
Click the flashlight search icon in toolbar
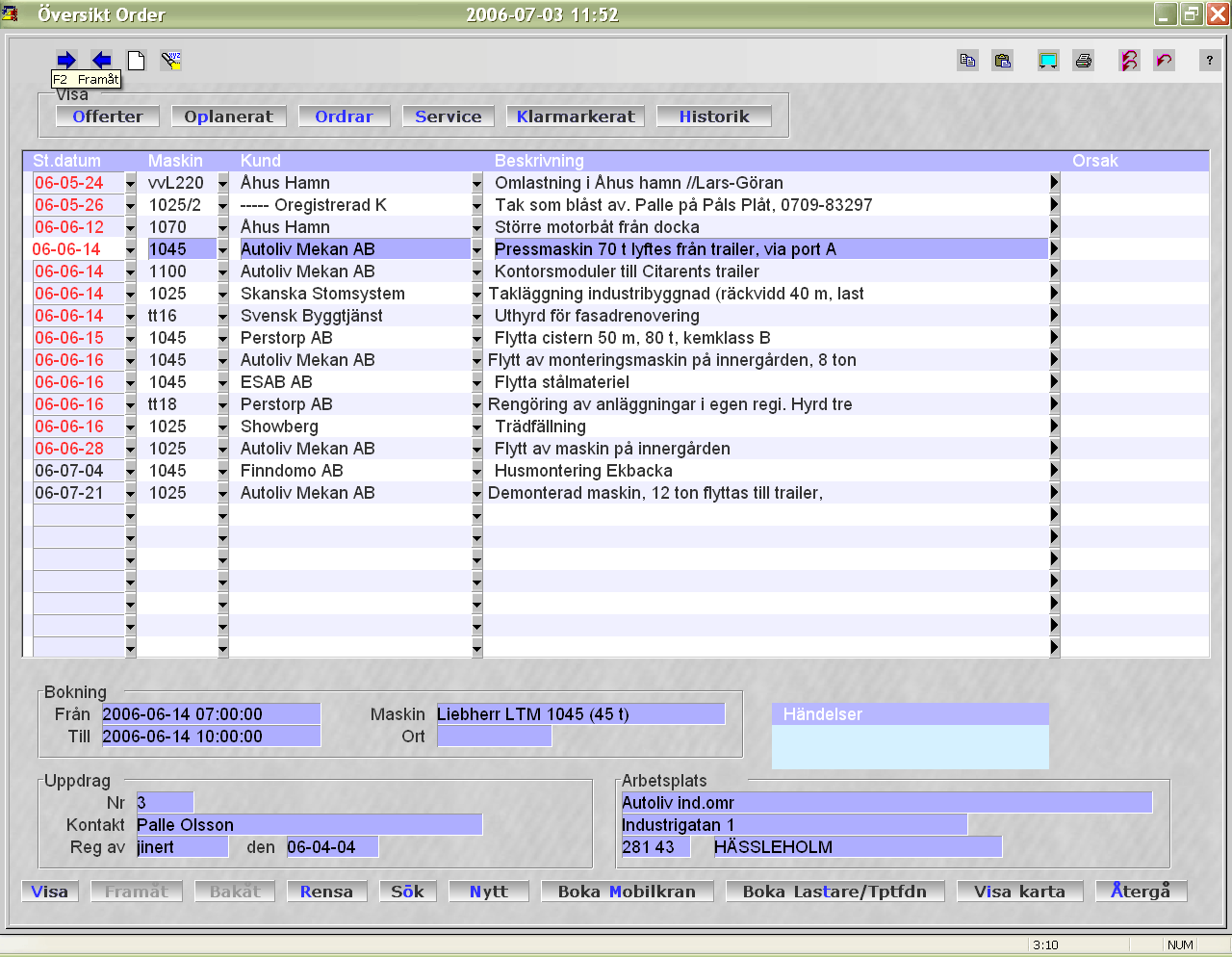pyautogui.click(x=171, y=61)
